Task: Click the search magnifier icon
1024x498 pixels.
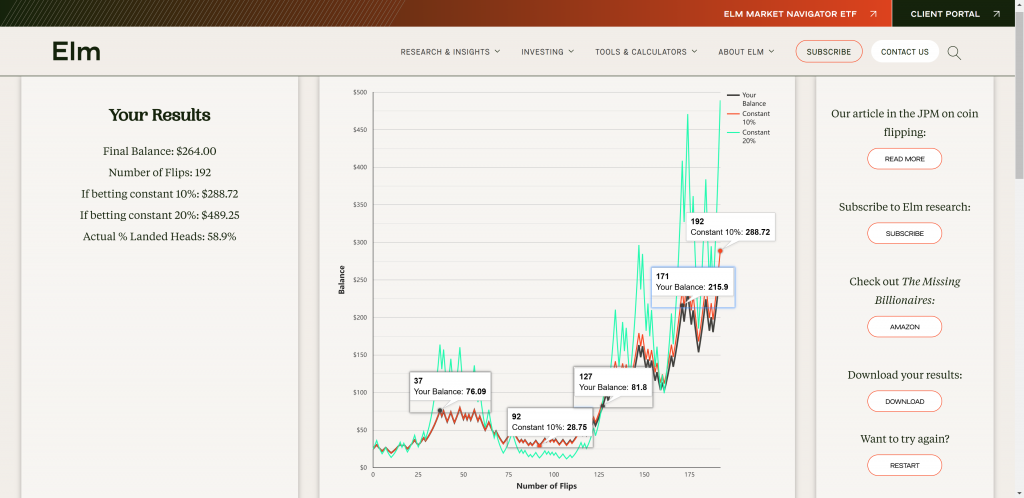Action: (x=954, y=52)
